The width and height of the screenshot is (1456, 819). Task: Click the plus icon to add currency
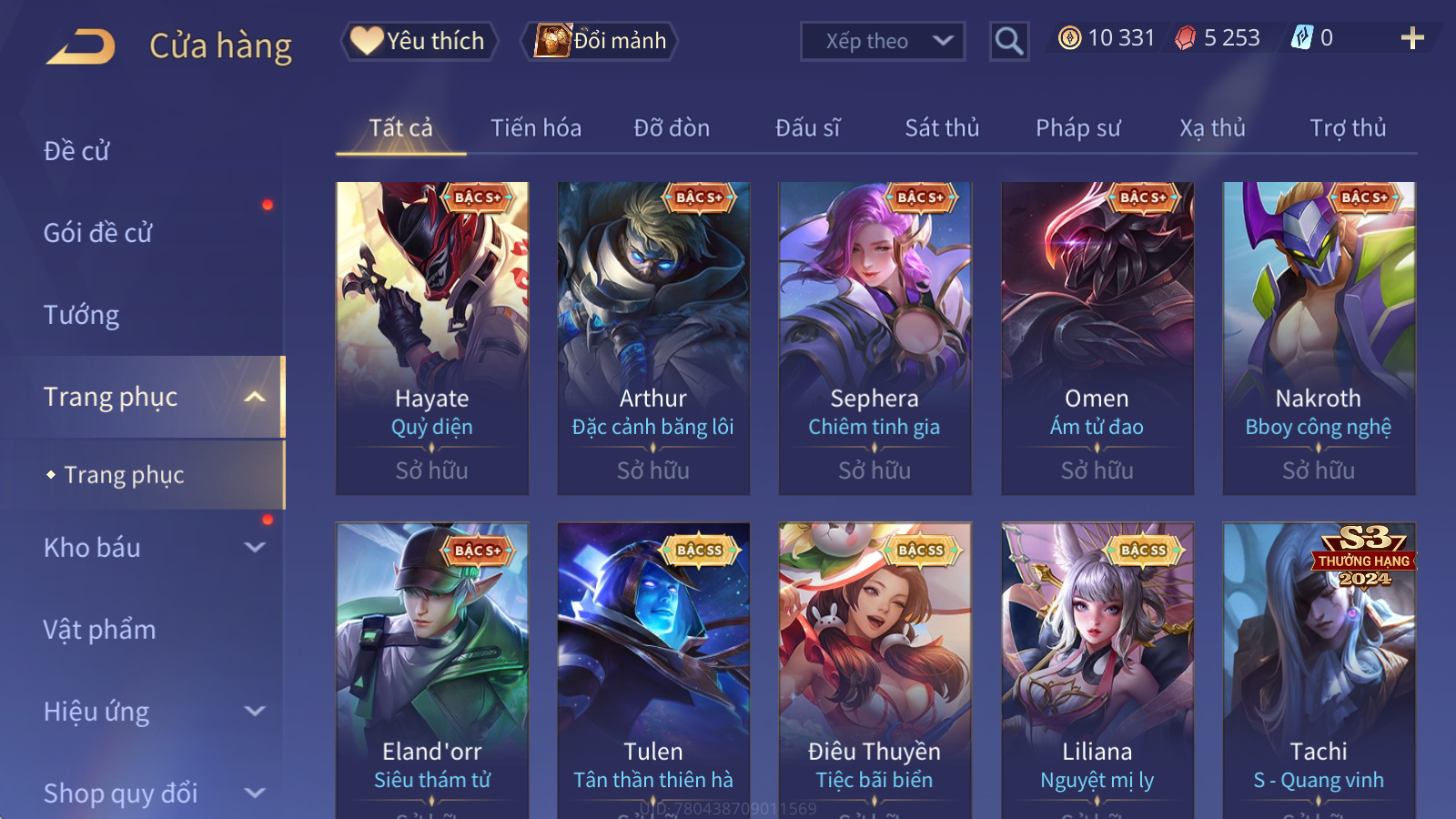1412,38
